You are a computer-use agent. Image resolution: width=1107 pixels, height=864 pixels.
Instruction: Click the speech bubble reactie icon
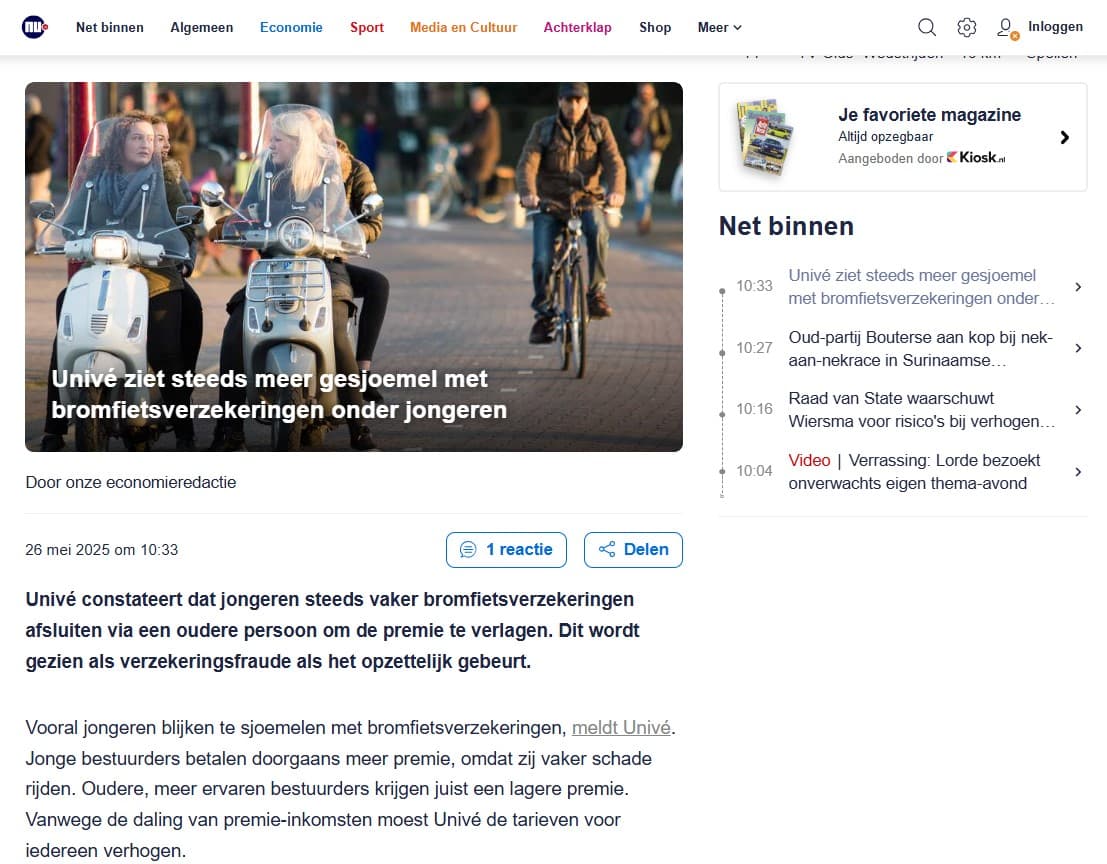coord(468,550)
